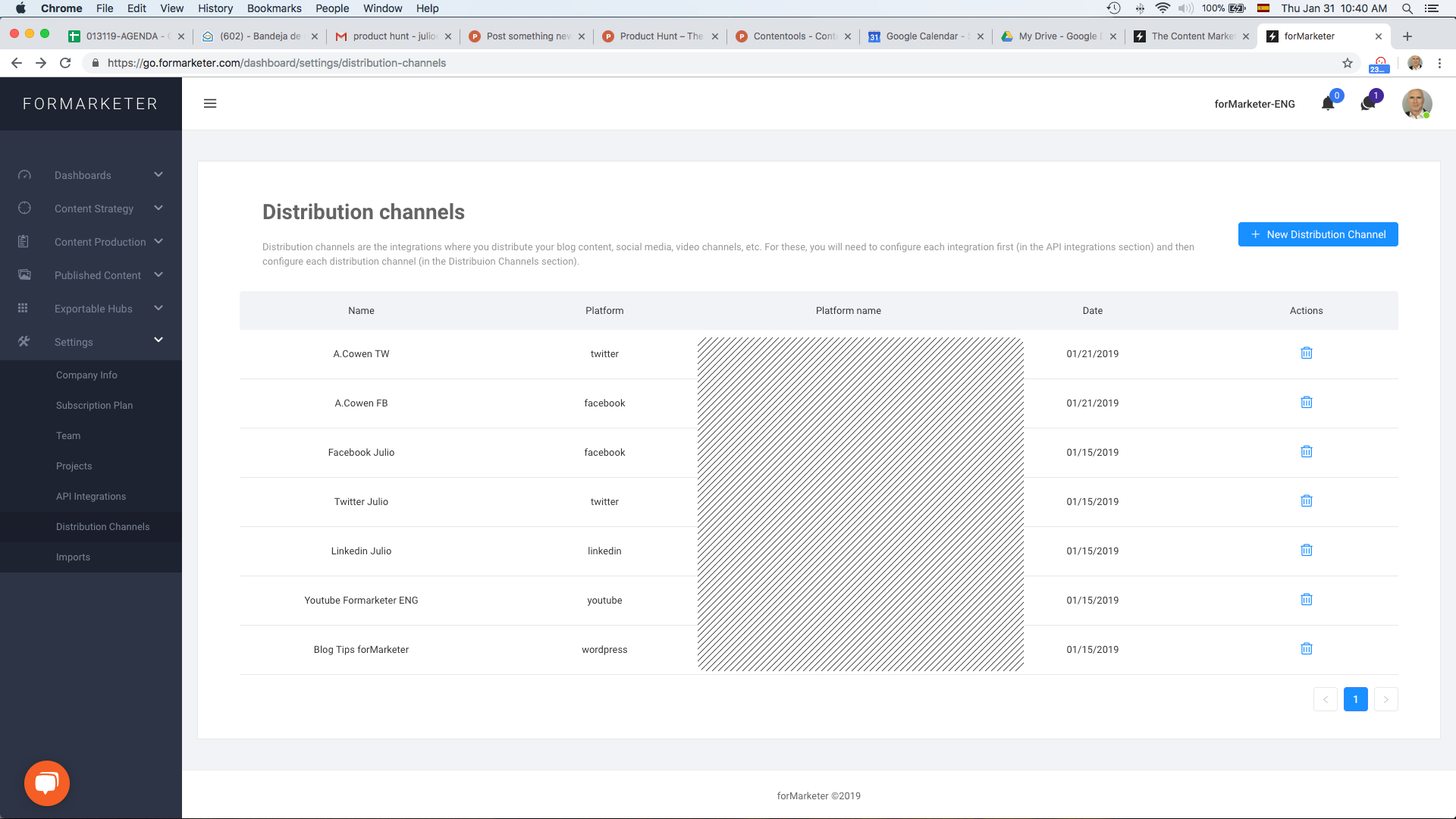Viewport: 1456px width, 819px height.
Task: Click the Exportable Hubs grid icon
Action: (x=24, y=308)
